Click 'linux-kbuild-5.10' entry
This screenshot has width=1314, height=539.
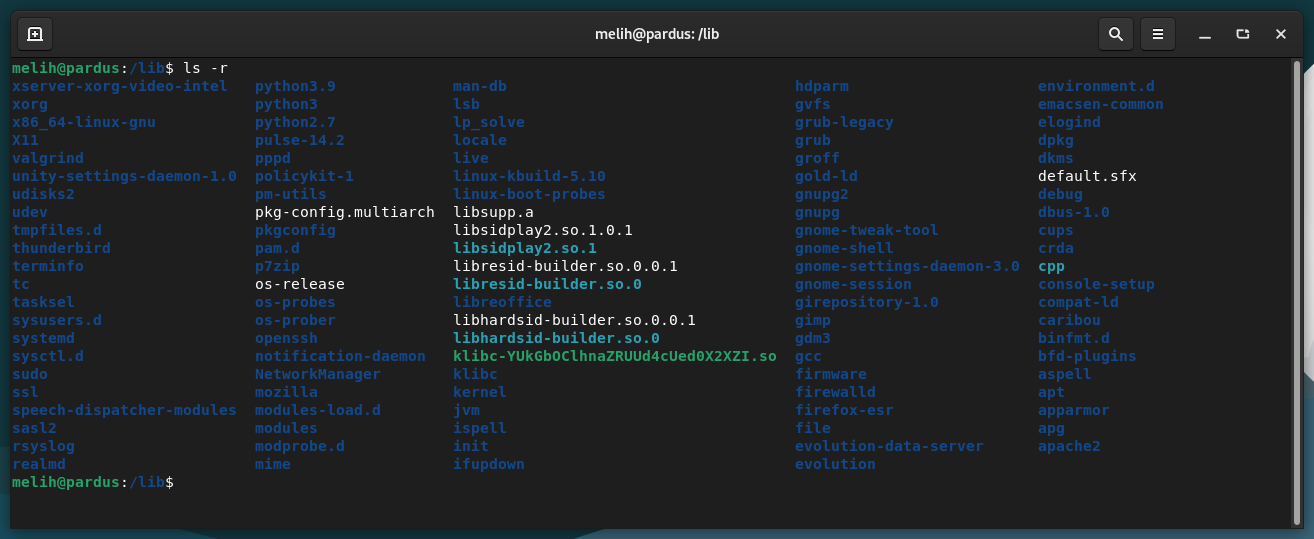[529, 176]
